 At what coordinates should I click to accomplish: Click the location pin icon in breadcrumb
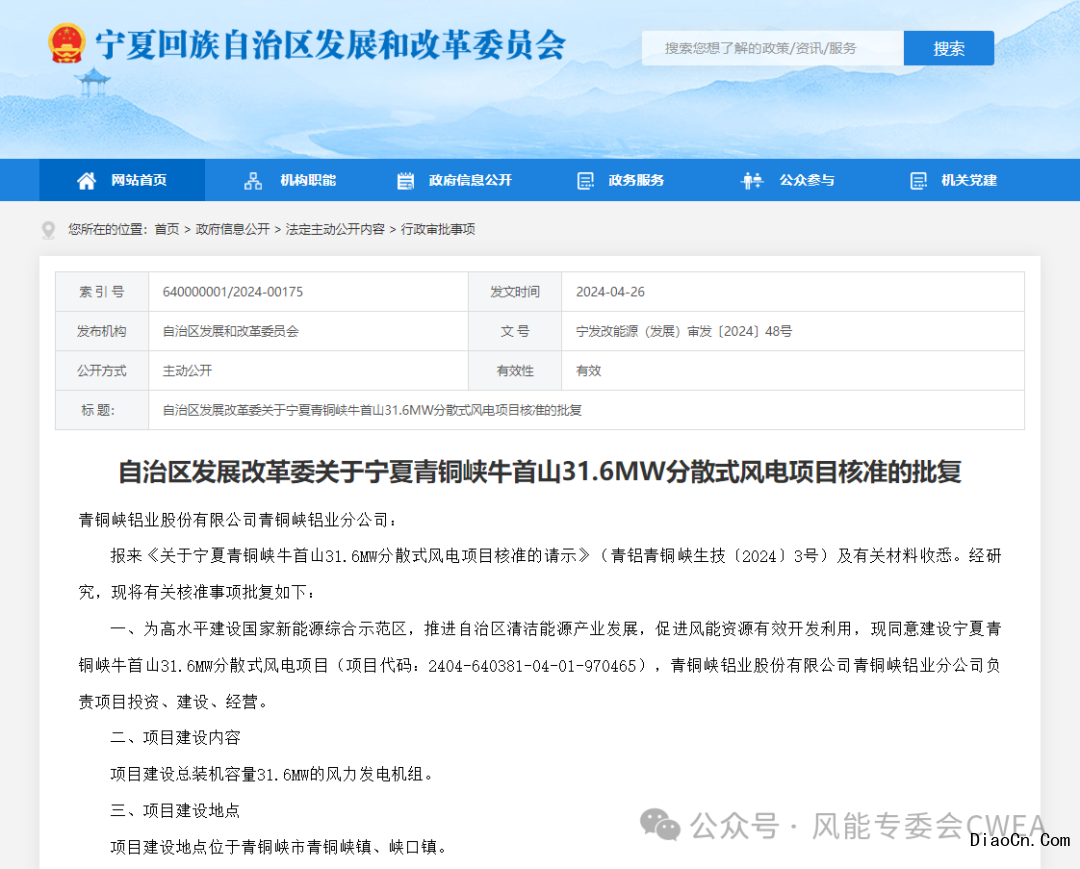tap(48, 230)
